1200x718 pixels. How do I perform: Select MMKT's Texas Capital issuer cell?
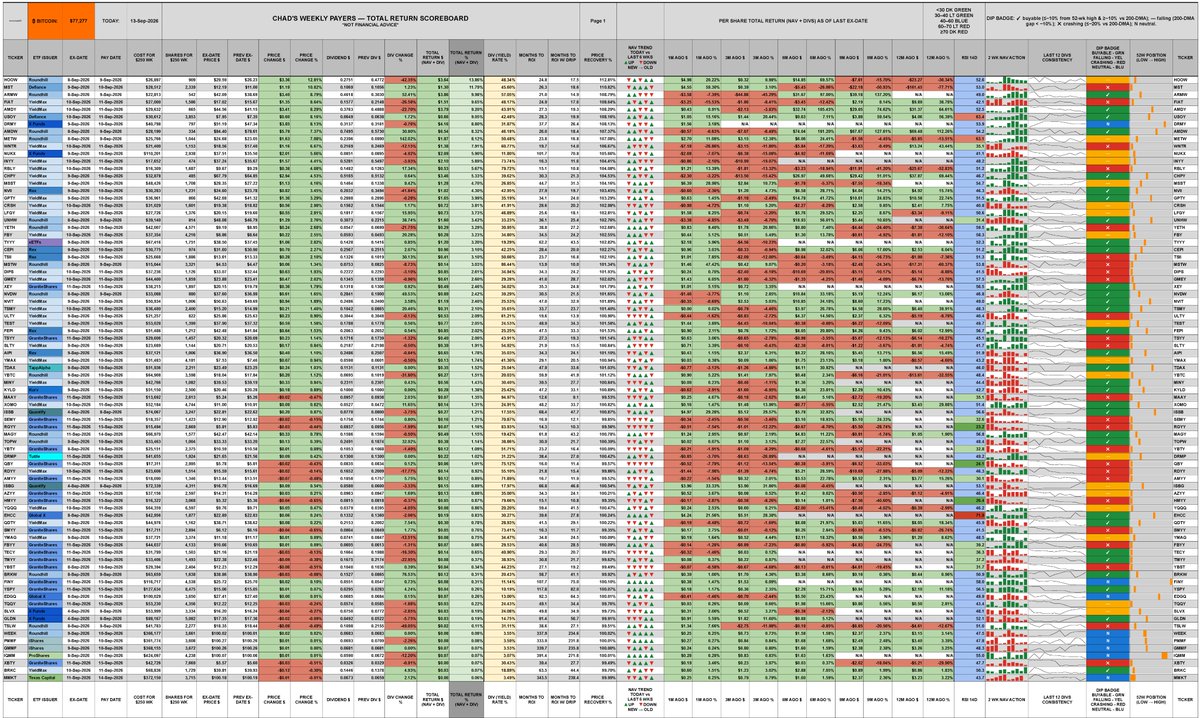(x=45, y=677)
